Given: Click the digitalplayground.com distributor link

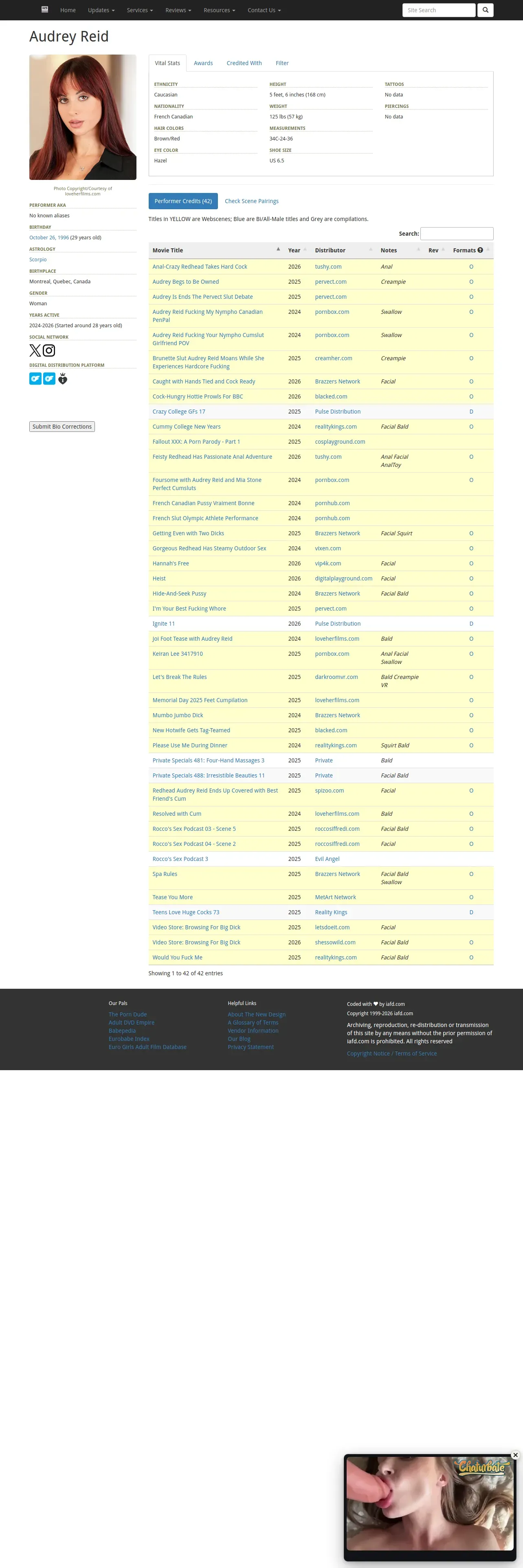Looking at the screenshot, I should coord(343,579).
